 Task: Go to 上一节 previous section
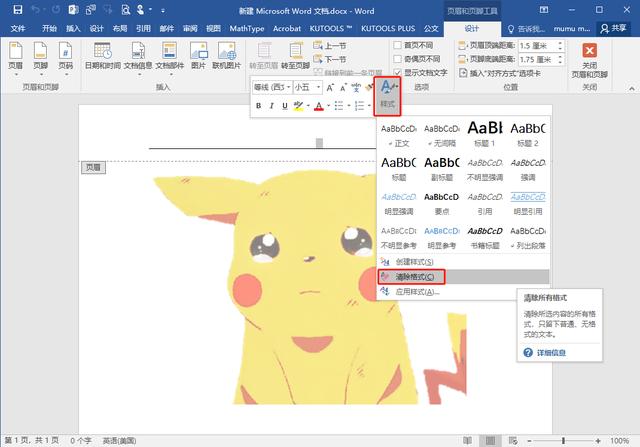(x=330, y=46)
